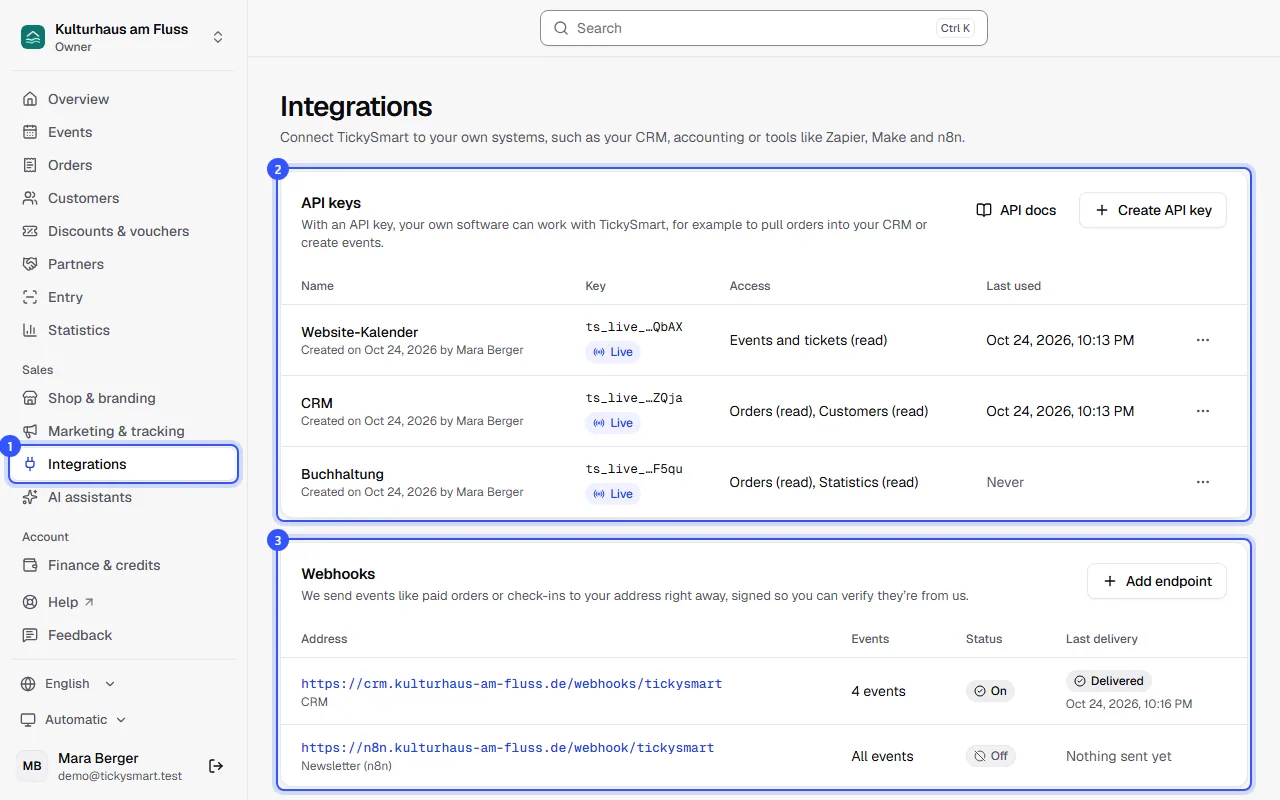Image resolution: width=1280 pixels, height=800 pixels.
Task: Click the key text ts_live_…ZQja
Action: tap(634, 398)
